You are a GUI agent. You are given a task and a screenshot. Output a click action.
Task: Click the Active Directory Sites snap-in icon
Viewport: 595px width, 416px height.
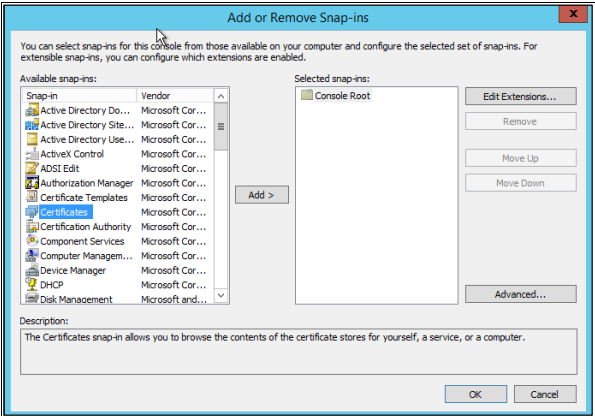coord(32,125)
